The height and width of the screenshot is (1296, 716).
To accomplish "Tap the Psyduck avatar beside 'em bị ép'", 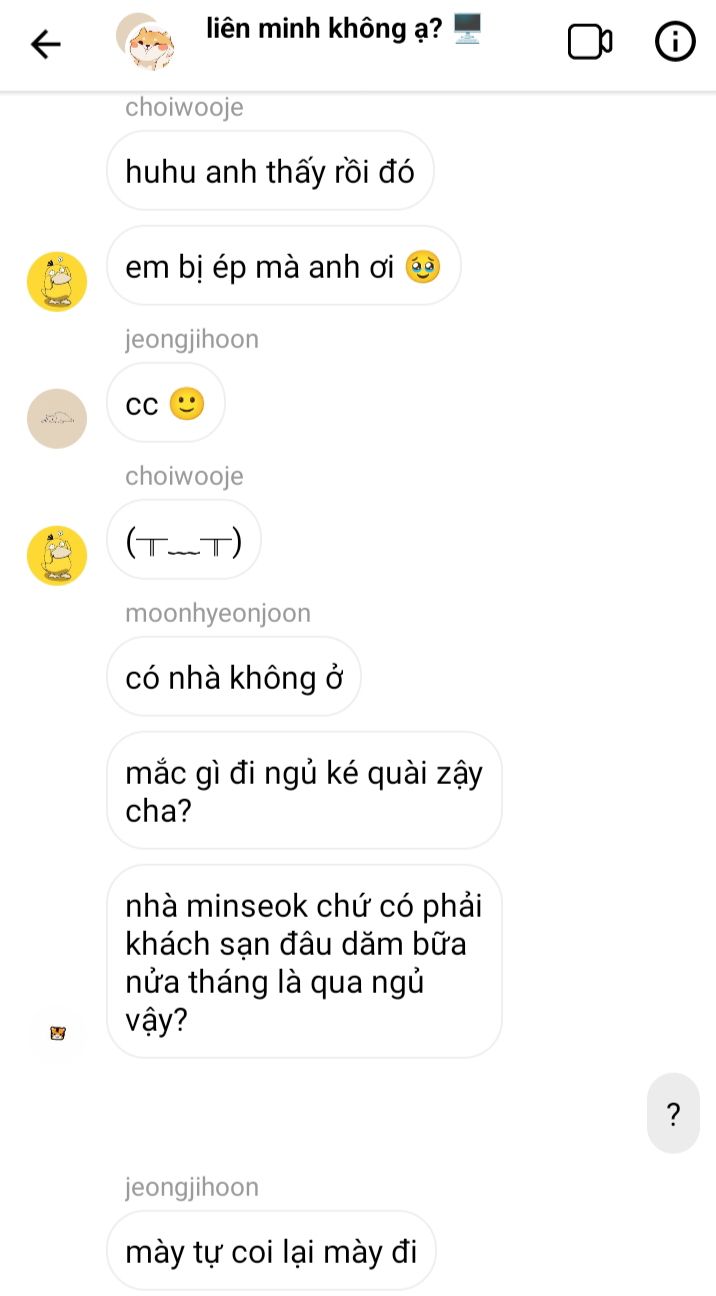I will (x=56, y=282).
